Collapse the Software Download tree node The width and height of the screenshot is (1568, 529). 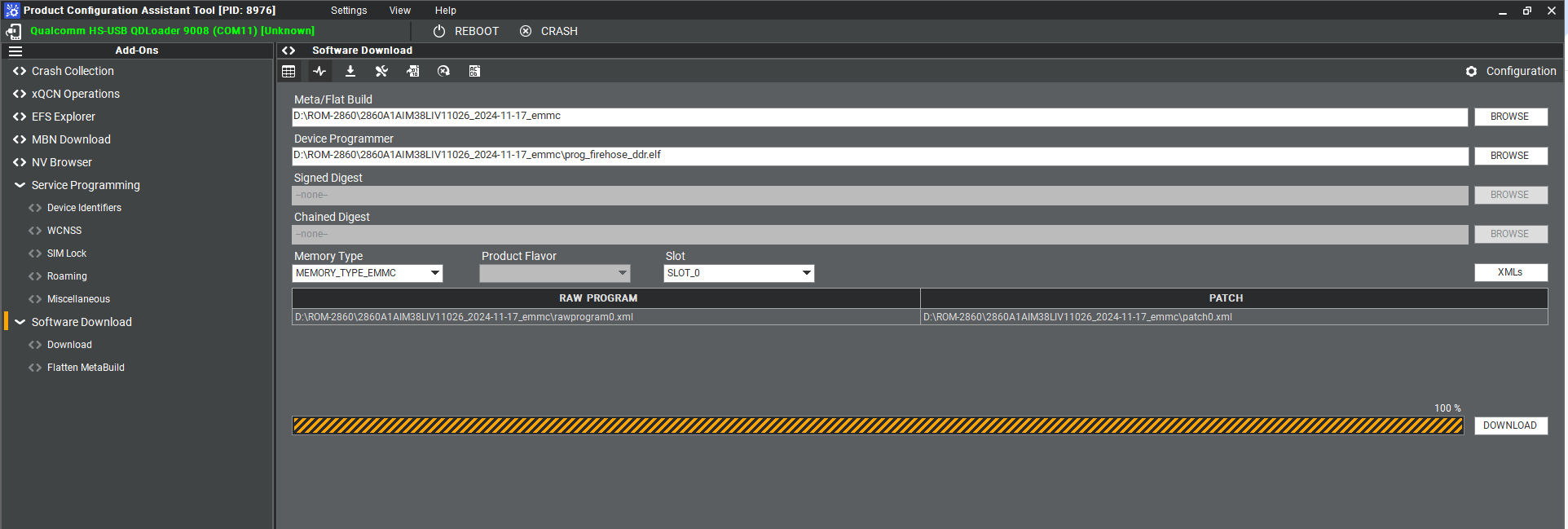[x=20, y=322]
